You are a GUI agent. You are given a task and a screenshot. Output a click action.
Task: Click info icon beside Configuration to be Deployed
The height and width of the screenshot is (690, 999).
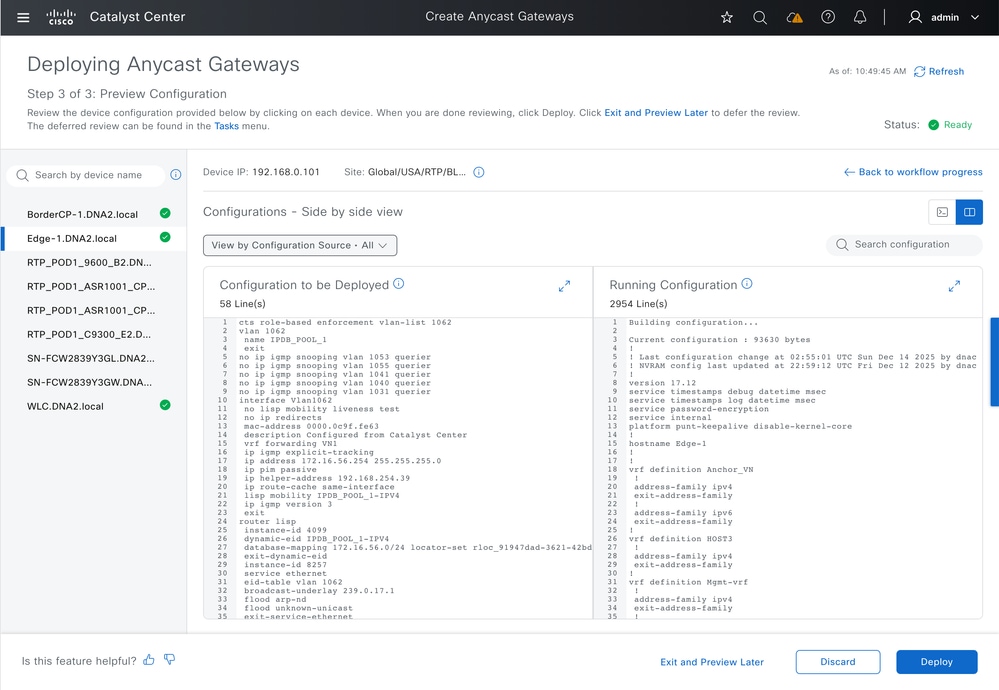(399, 284)
